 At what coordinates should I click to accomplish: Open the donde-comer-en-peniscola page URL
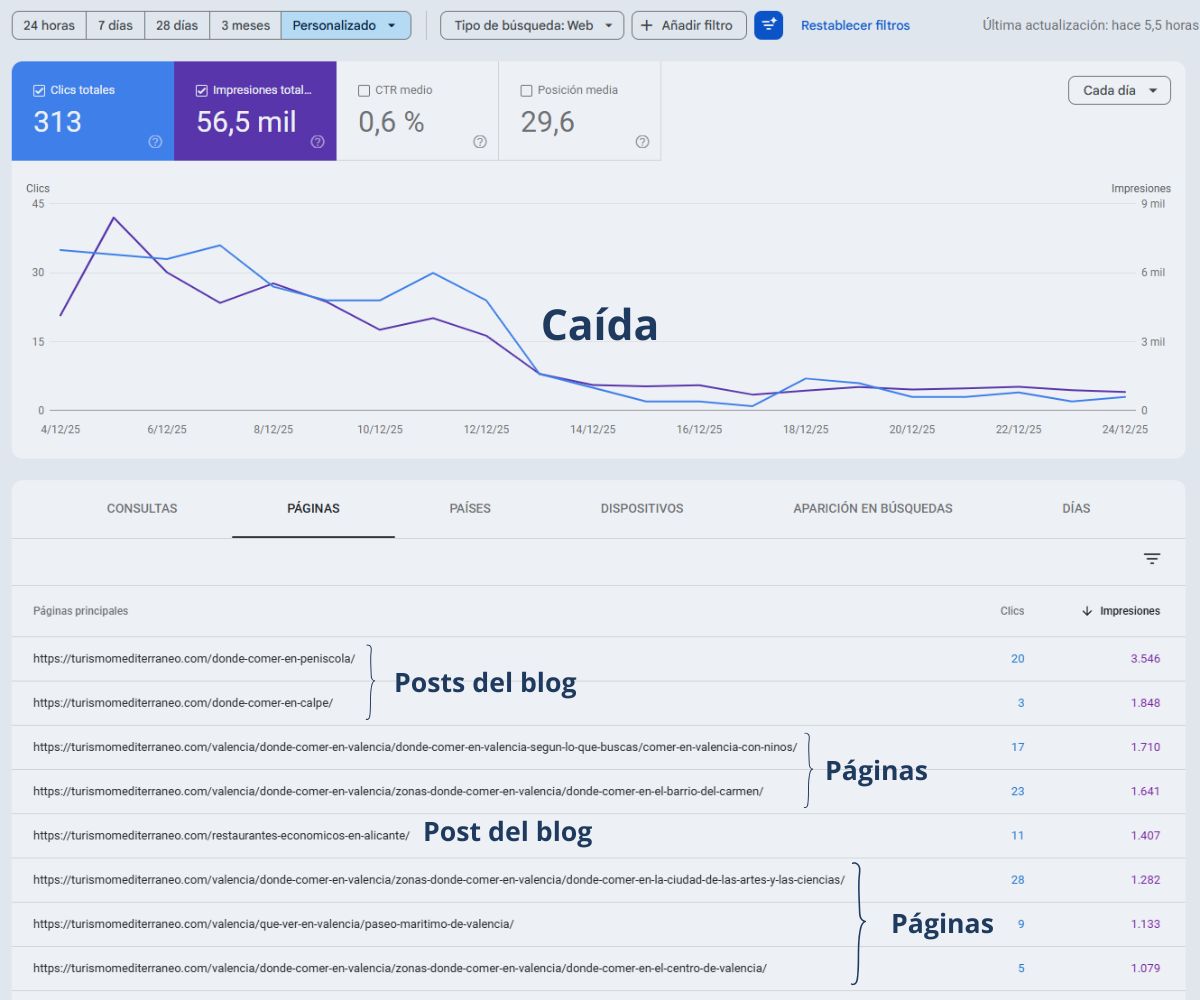point(195,659)
